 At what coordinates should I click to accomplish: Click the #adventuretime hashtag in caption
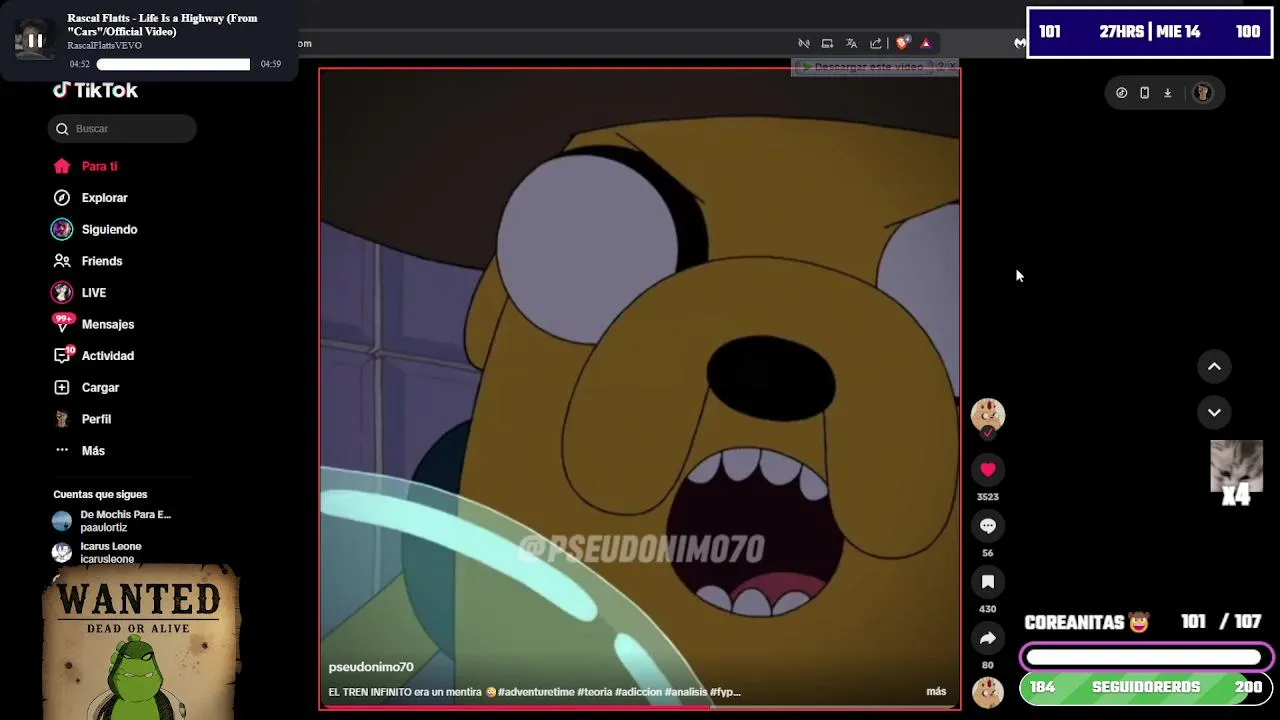tap(536, 692)
